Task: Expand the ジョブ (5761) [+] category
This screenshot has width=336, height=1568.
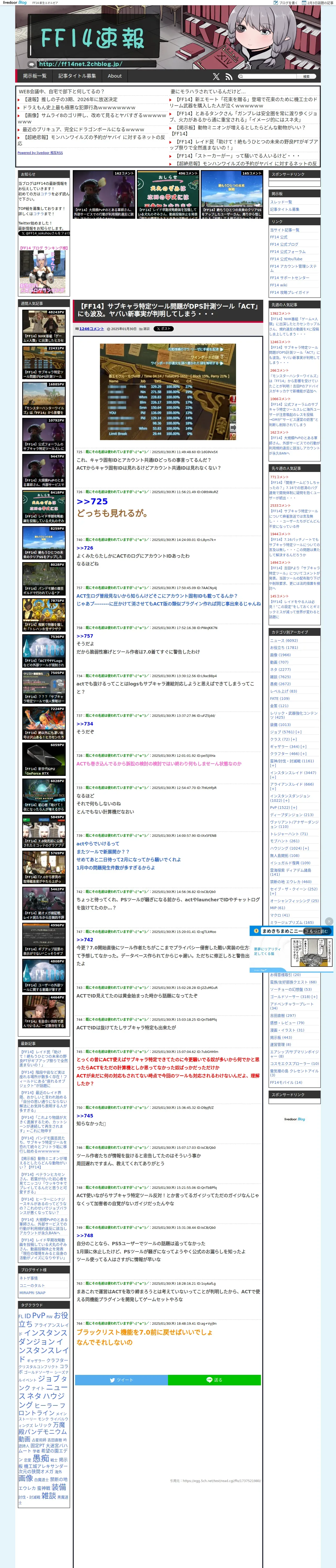Action: pos(285,732)
